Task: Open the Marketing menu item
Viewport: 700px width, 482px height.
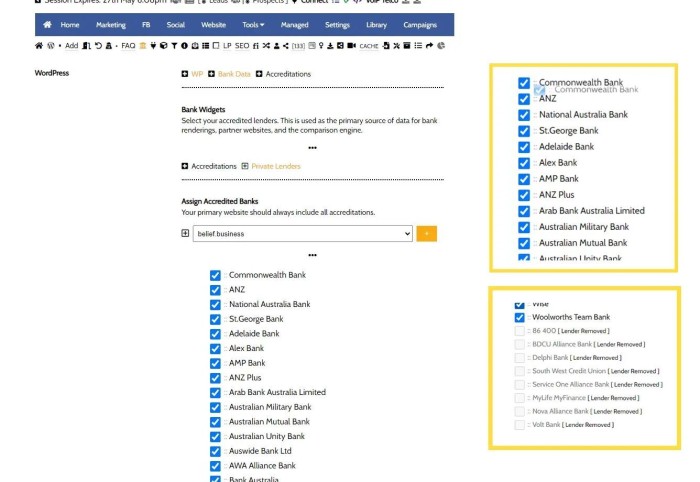Action: click(x=110, y=24)
